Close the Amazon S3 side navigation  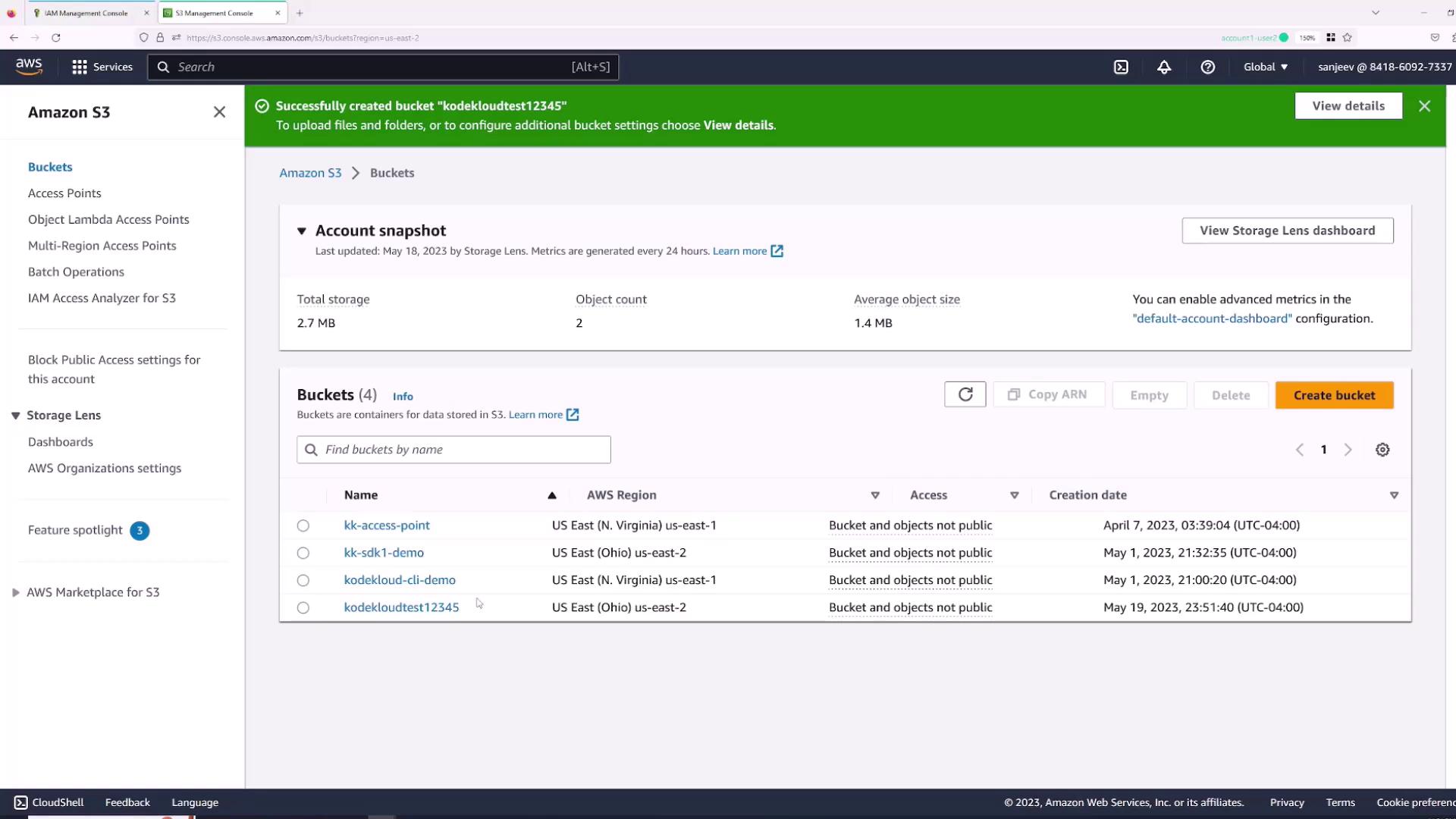pyautogui.click(x=219, y=112)
